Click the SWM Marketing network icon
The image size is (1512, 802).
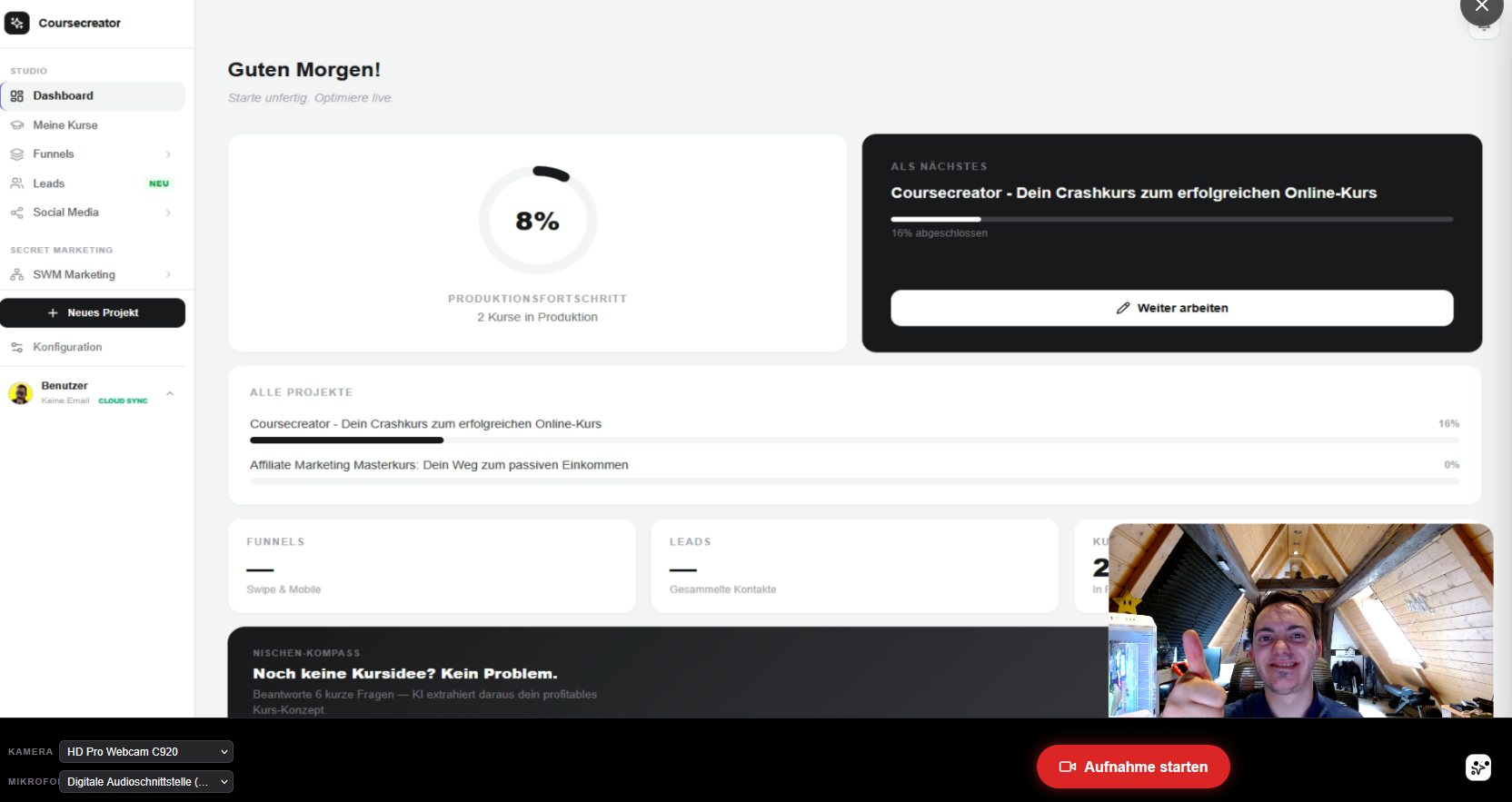coord(16,274)
